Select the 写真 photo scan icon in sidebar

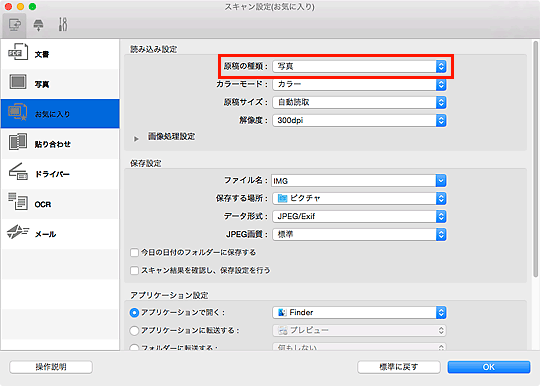click(x=18, y=82)
